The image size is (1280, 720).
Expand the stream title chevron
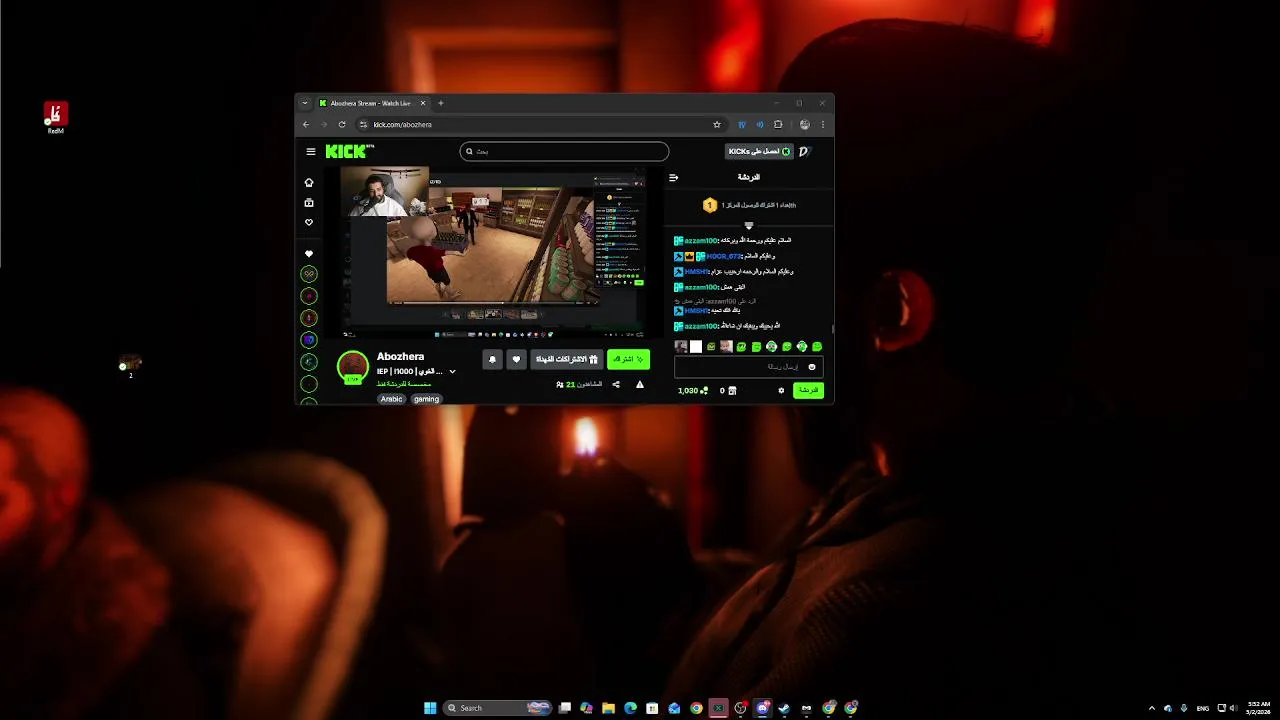pyautogui.click(x=452, y=372)
